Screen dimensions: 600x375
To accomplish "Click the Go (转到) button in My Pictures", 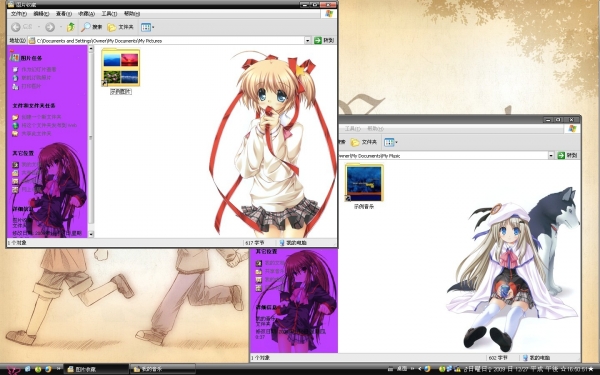I will click(324, 40).
